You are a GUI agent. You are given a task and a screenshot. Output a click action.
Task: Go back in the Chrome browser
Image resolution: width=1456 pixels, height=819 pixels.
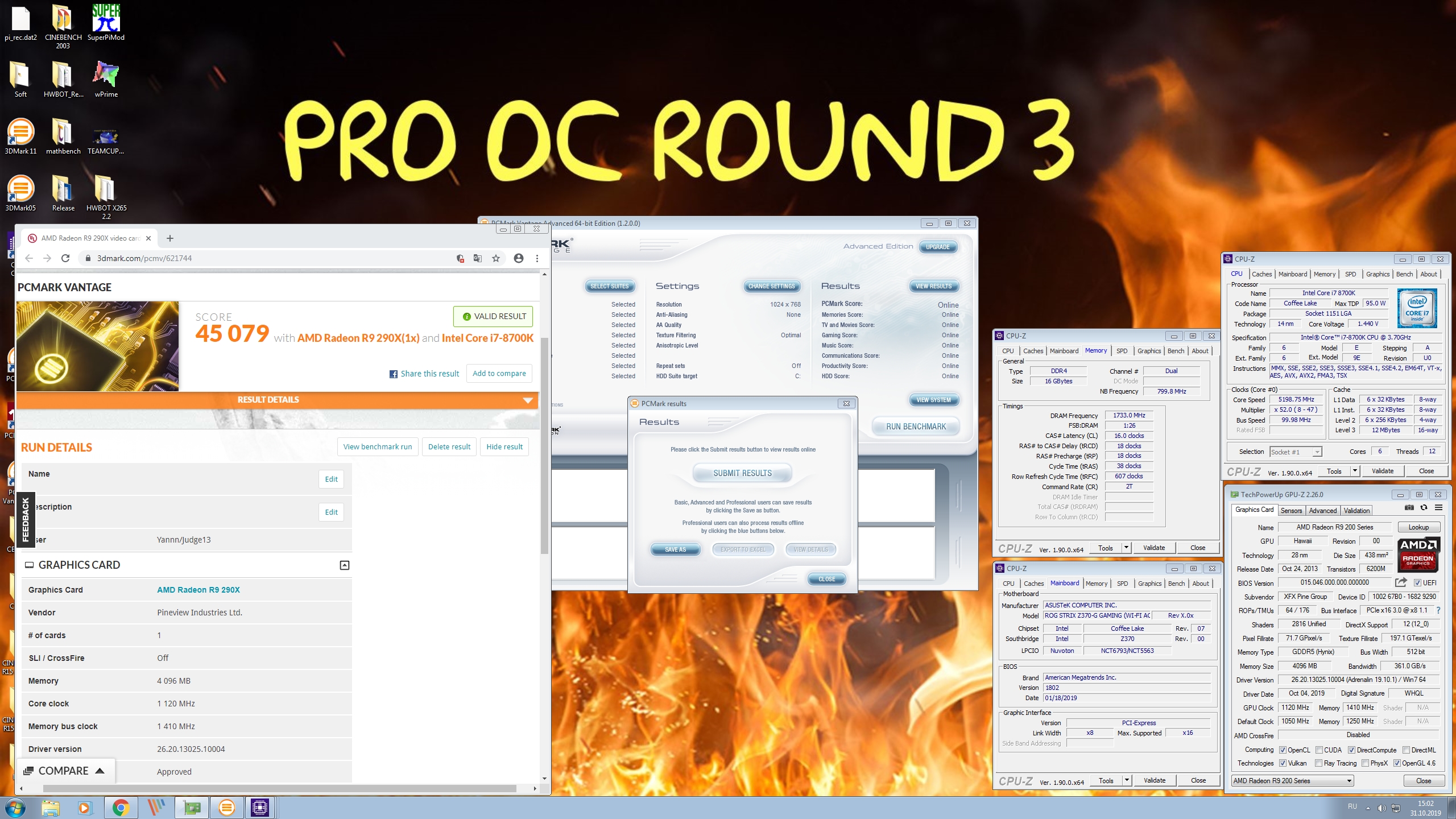click(29, 258)
